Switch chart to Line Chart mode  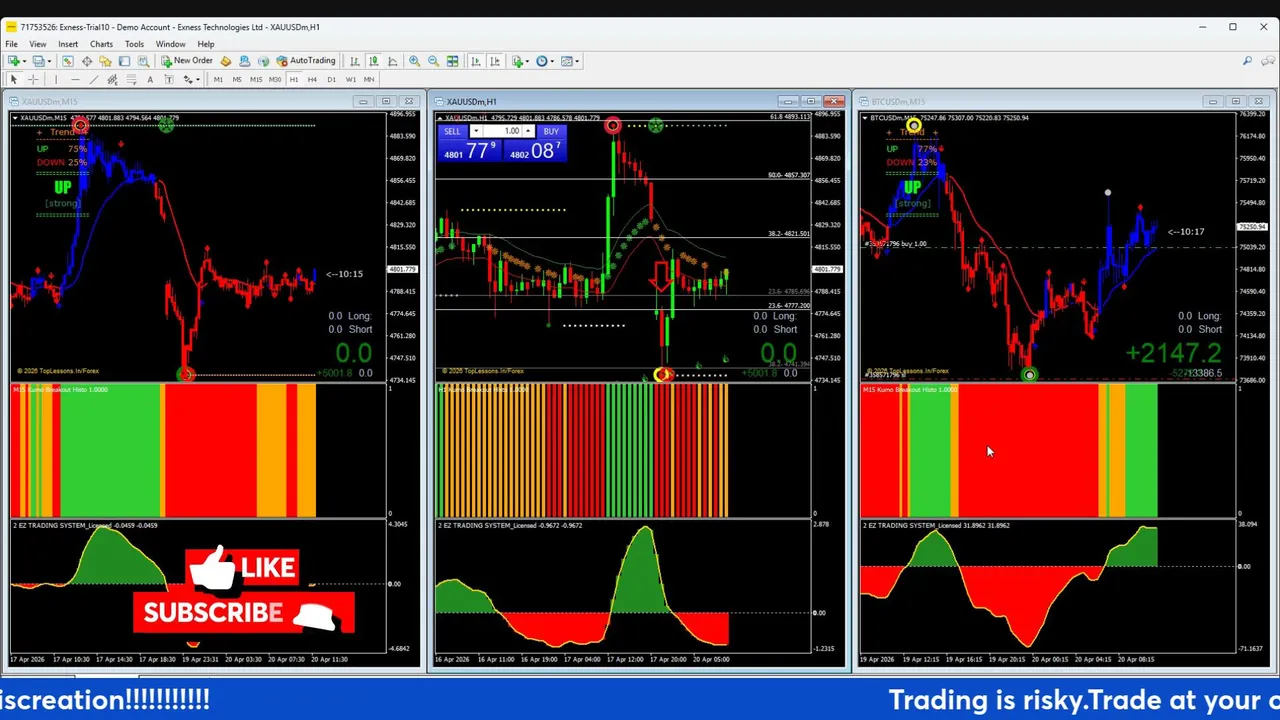click(x=392, y=61)
